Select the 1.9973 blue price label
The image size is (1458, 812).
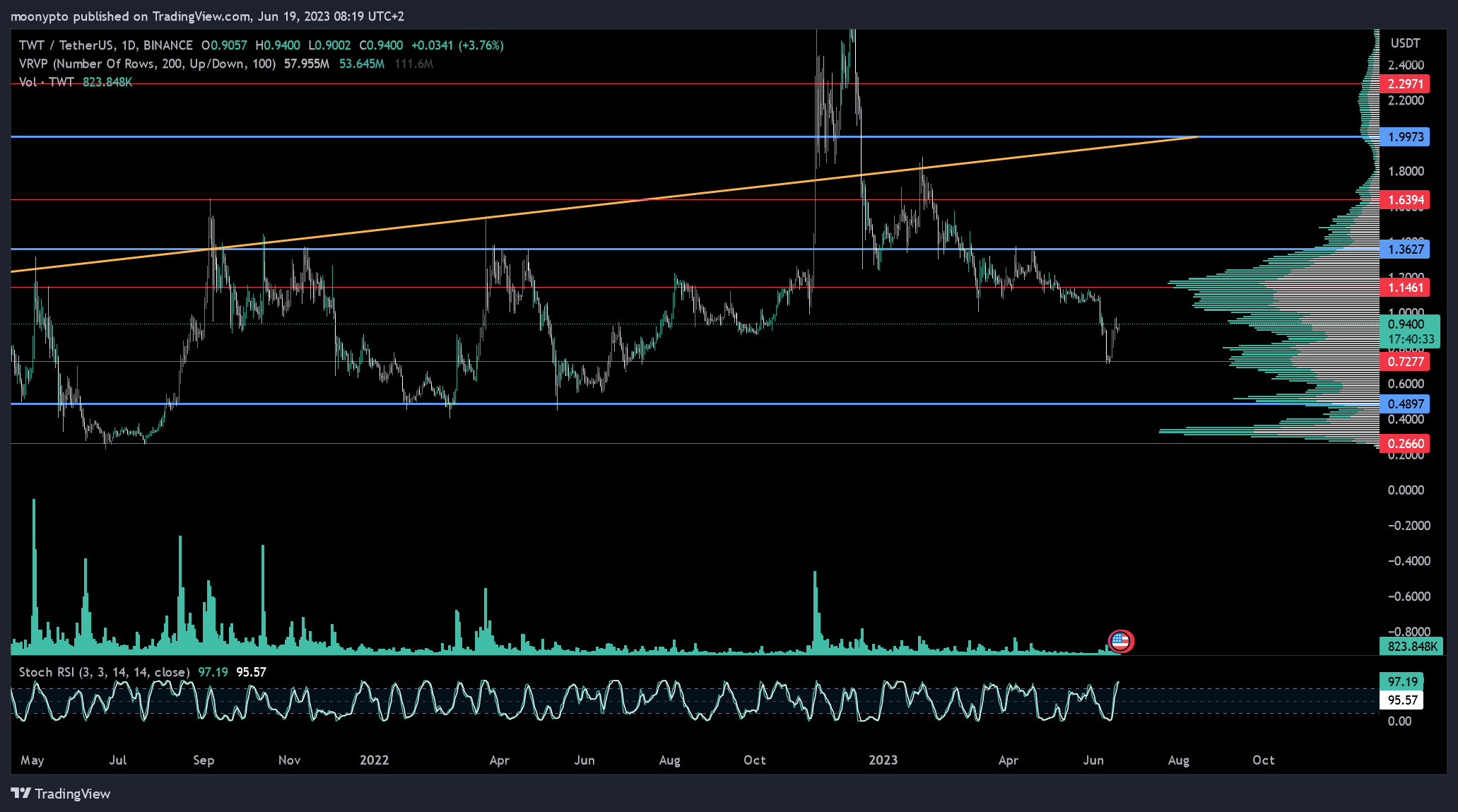(1405, 137)
